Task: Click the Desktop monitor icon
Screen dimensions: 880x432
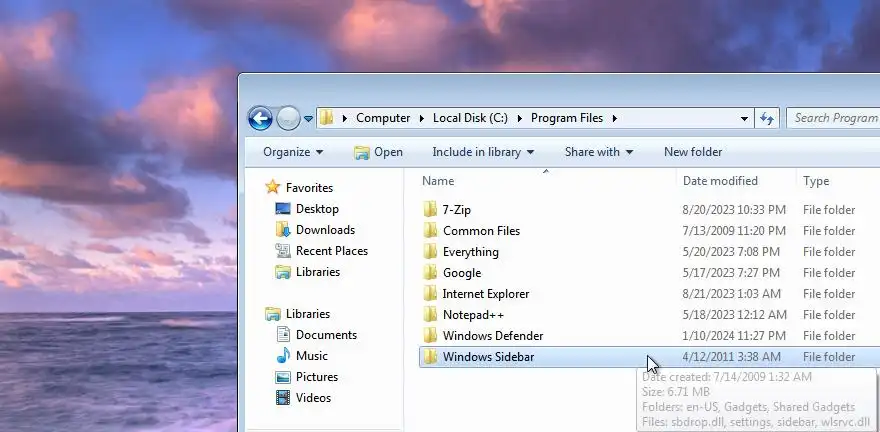Action: tap(283, 208)
